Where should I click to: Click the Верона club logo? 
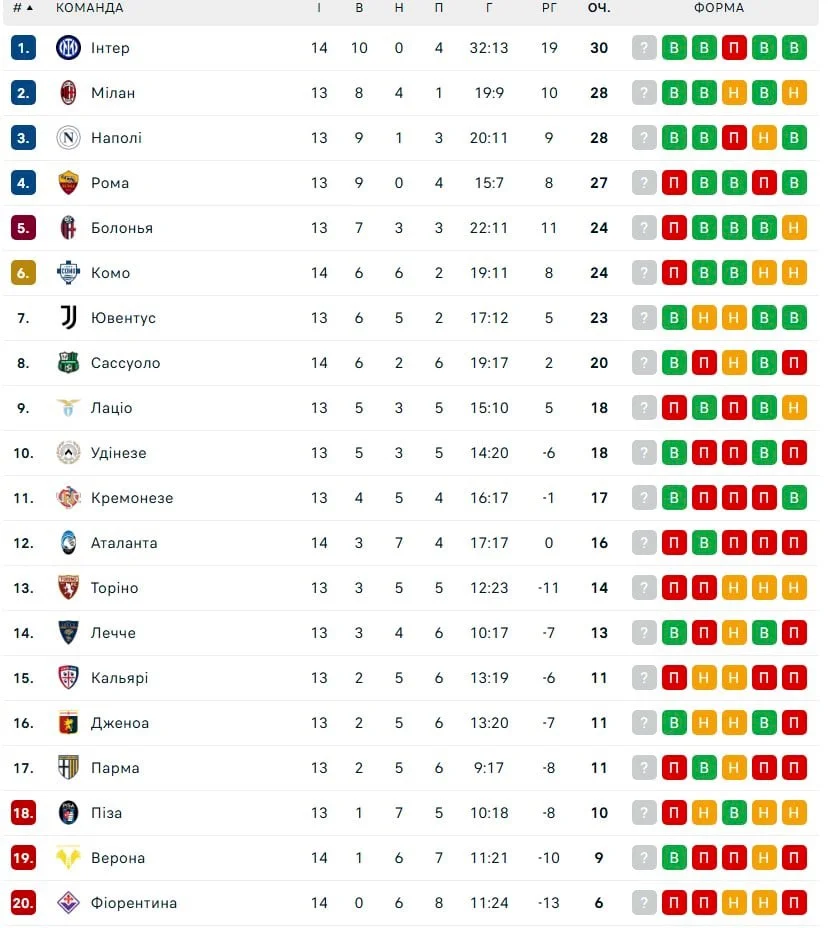68,857
